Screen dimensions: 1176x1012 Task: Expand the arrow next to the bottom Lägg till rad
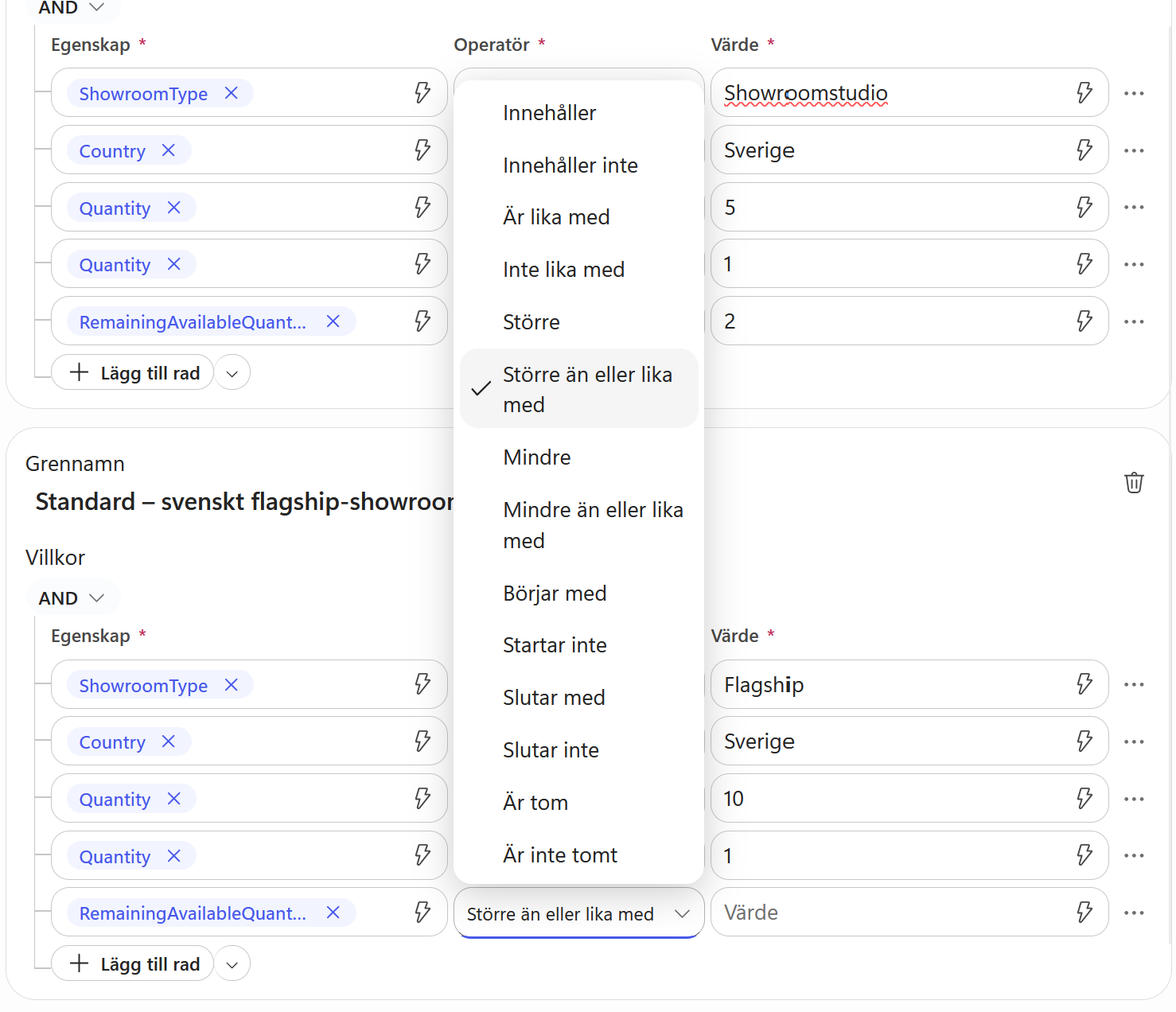point(232,964)
